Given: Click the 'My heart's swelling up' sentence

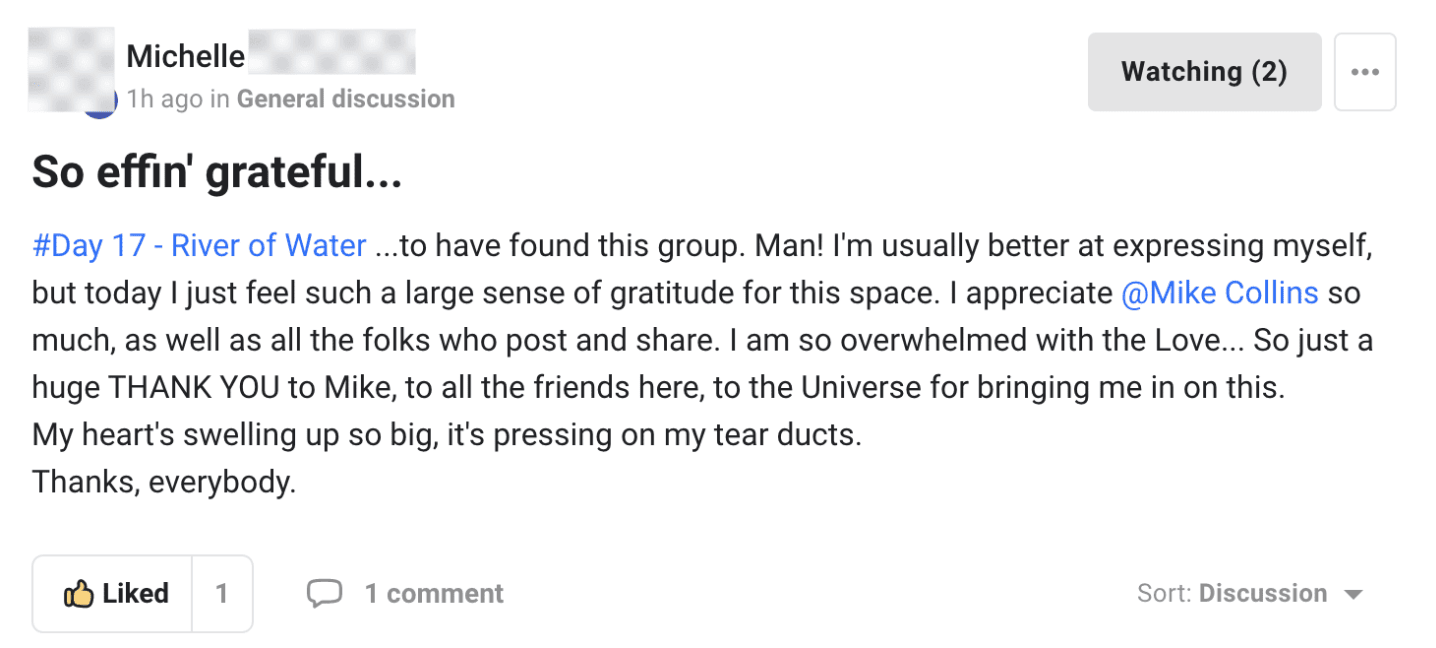Looking at the screenshot, I should click(x=446, y=436).
